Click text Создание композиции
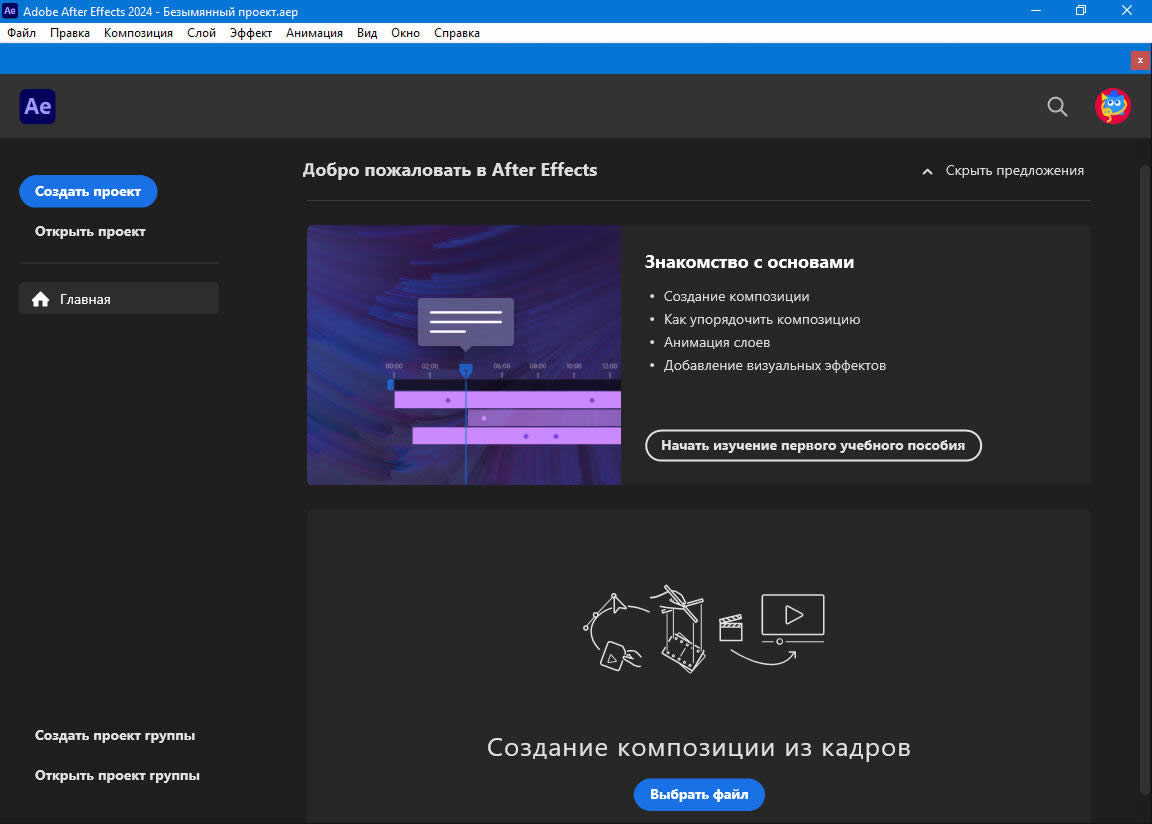 [736, 296]
